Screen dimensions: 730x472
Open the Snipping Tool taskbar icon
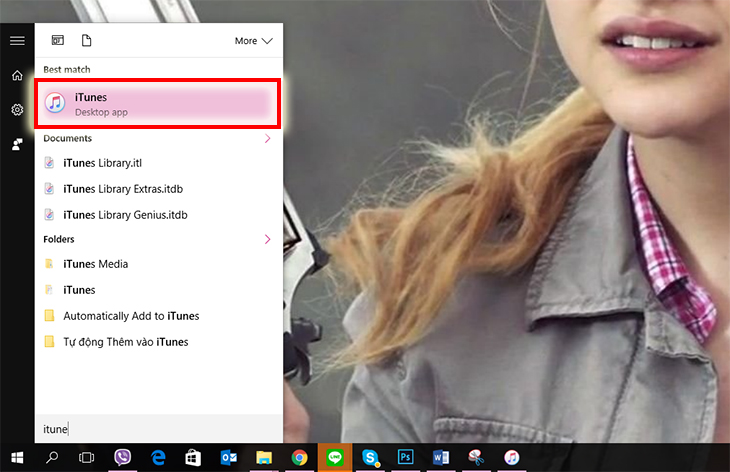tap(476, 458)
